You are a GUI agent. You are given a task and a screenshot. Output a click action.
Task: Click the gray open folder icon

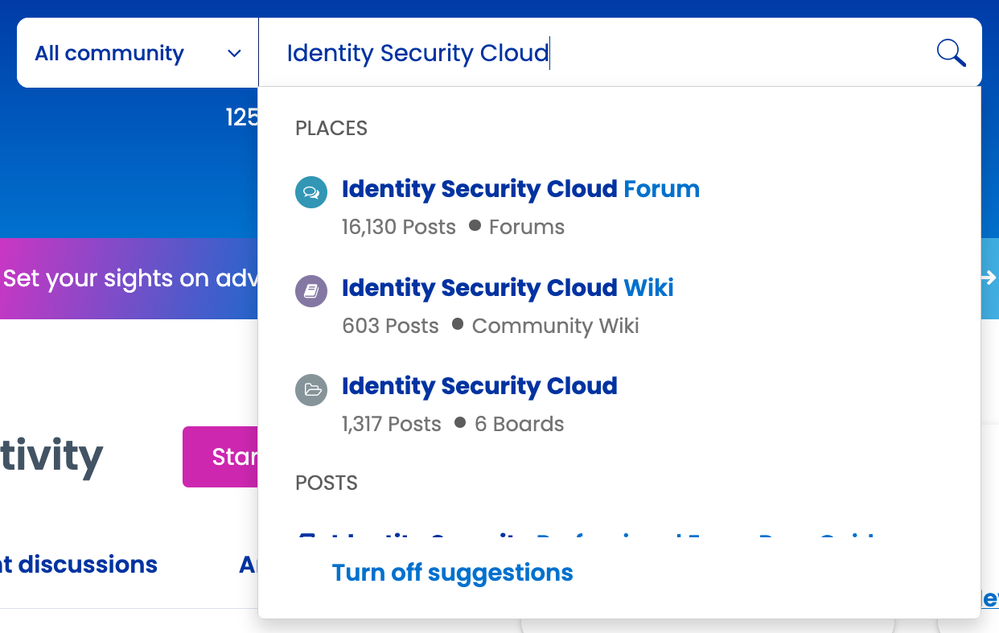tap(311, 389)
